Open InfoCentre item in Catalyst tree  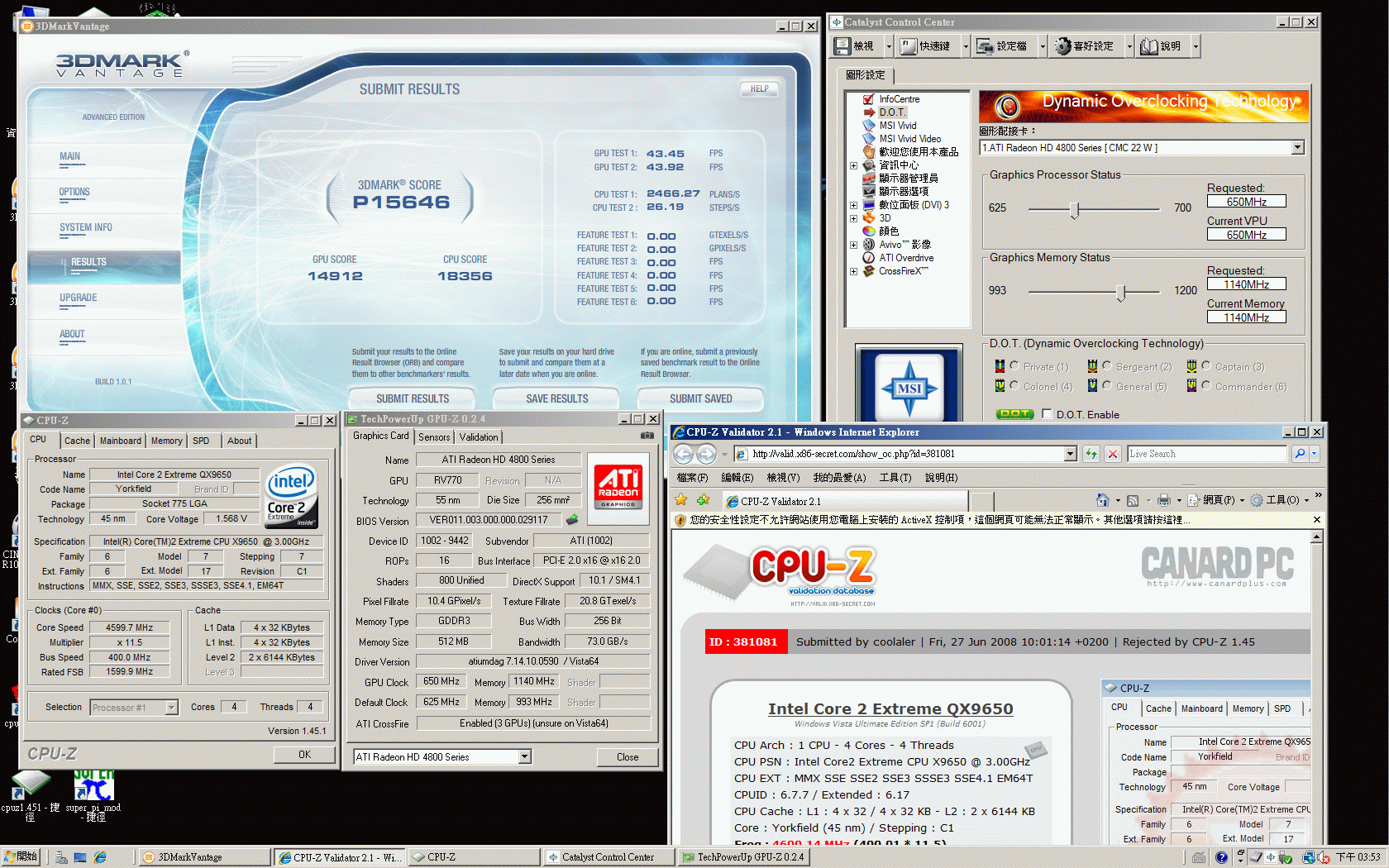coord(899,99)
